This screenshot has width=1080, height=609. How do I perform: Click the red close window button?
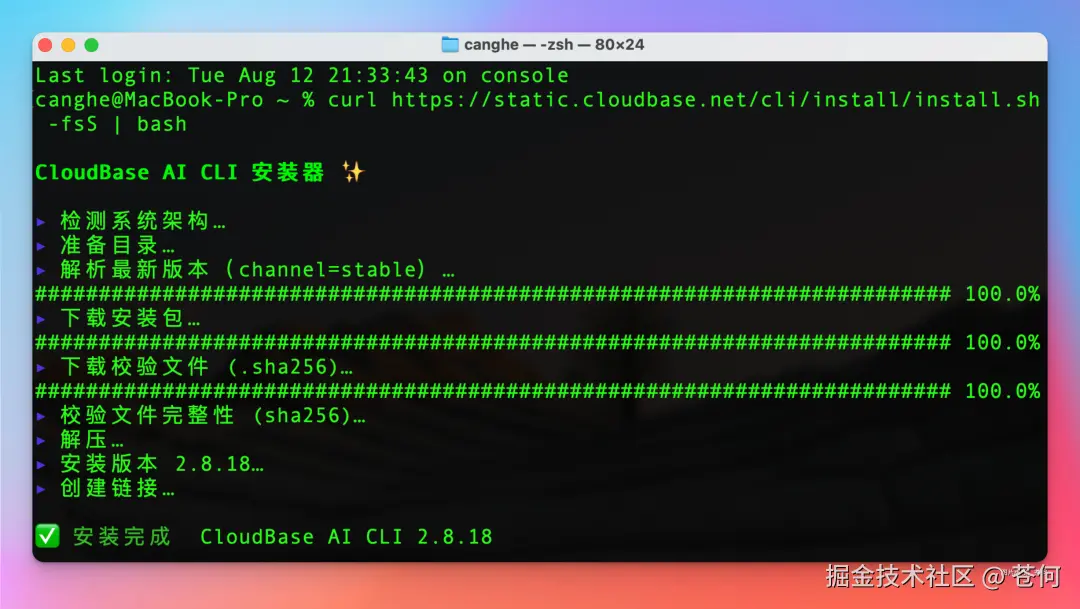[x=45, y=45]
